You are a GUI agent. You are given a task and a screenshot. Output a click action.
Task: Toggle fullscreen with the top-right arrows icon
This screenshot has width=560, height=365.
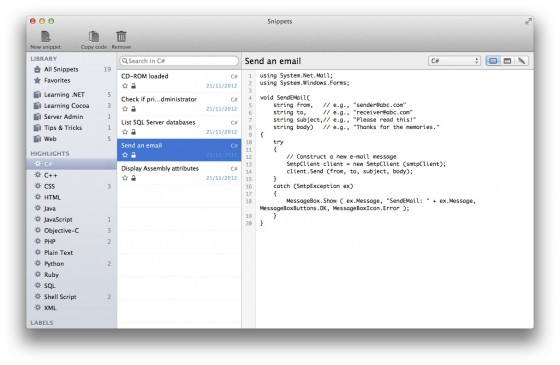point(528,21)
